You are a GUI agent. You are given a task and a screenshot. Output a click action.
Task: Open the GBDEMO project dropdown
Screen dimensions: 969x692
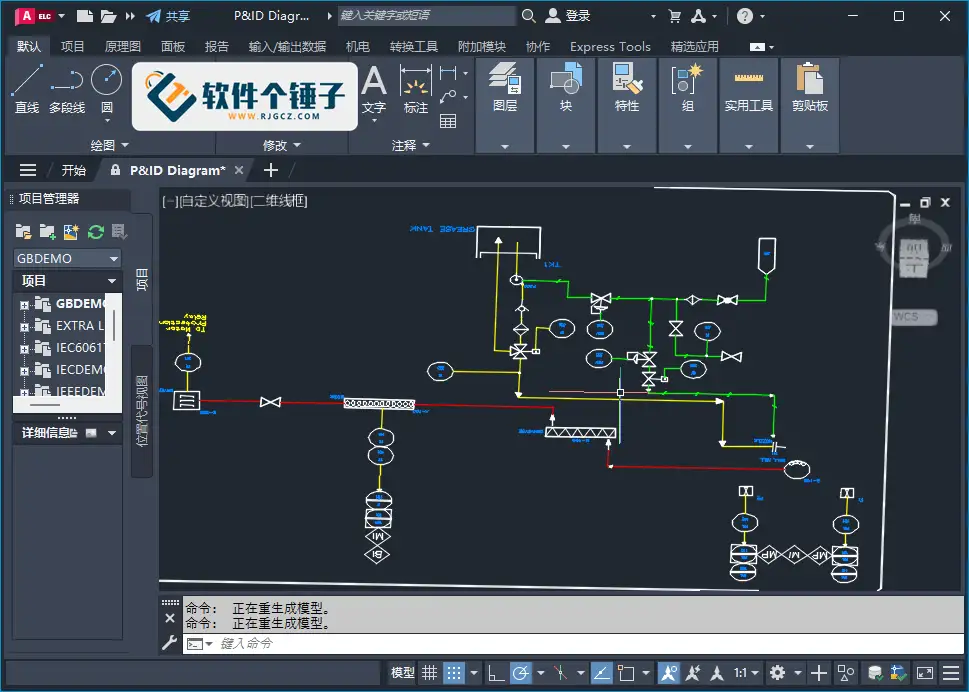(113, 258)
